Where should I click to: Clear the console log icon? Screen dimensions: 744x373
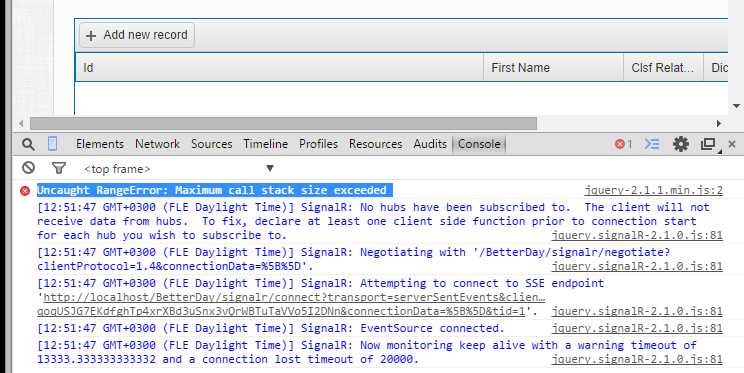coord(29,168)
